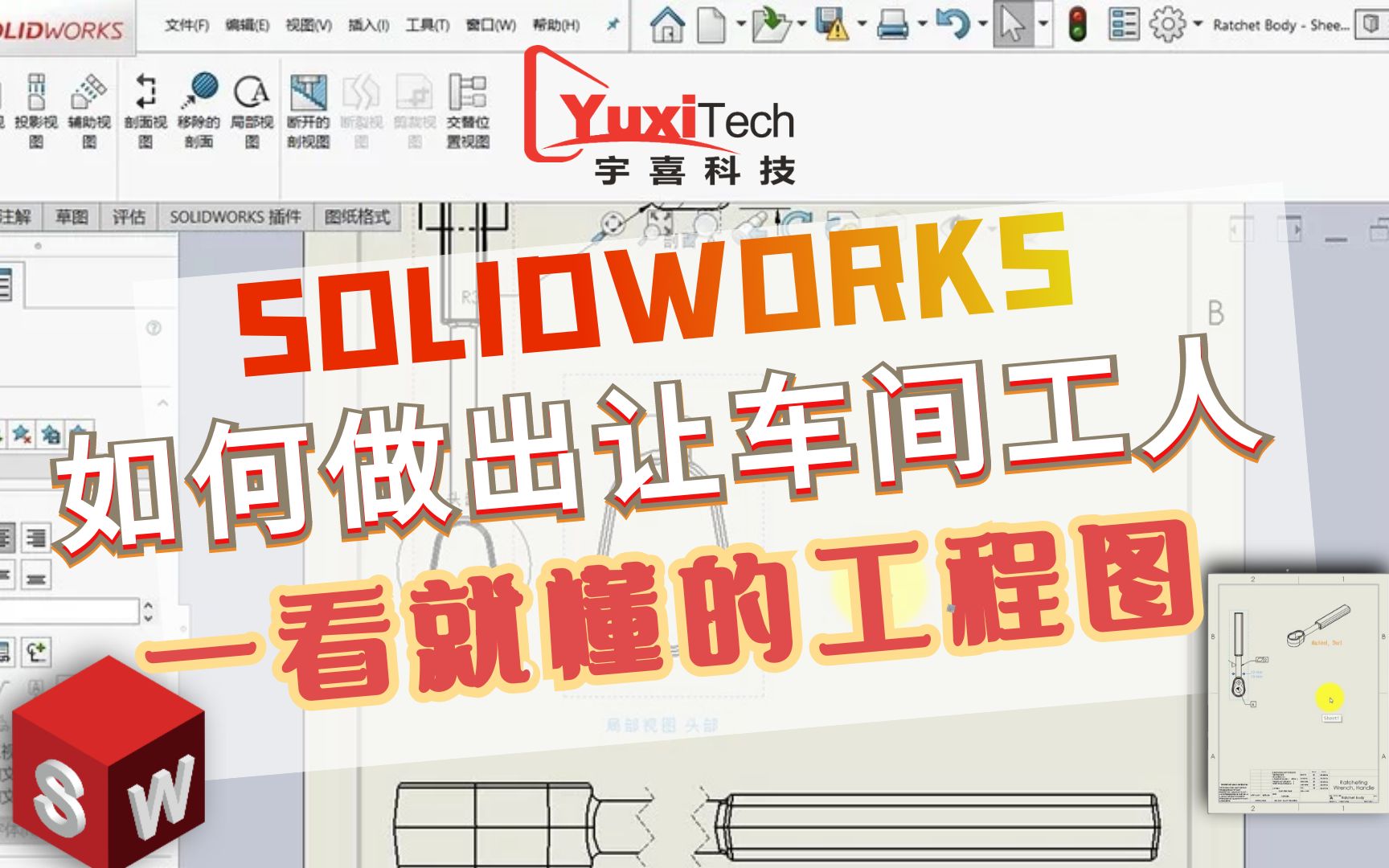Click the star with red X style icon
Image resolution: width=1389 pixels, height=868 pixels.
pyautogui.click(x=22, y=435)
